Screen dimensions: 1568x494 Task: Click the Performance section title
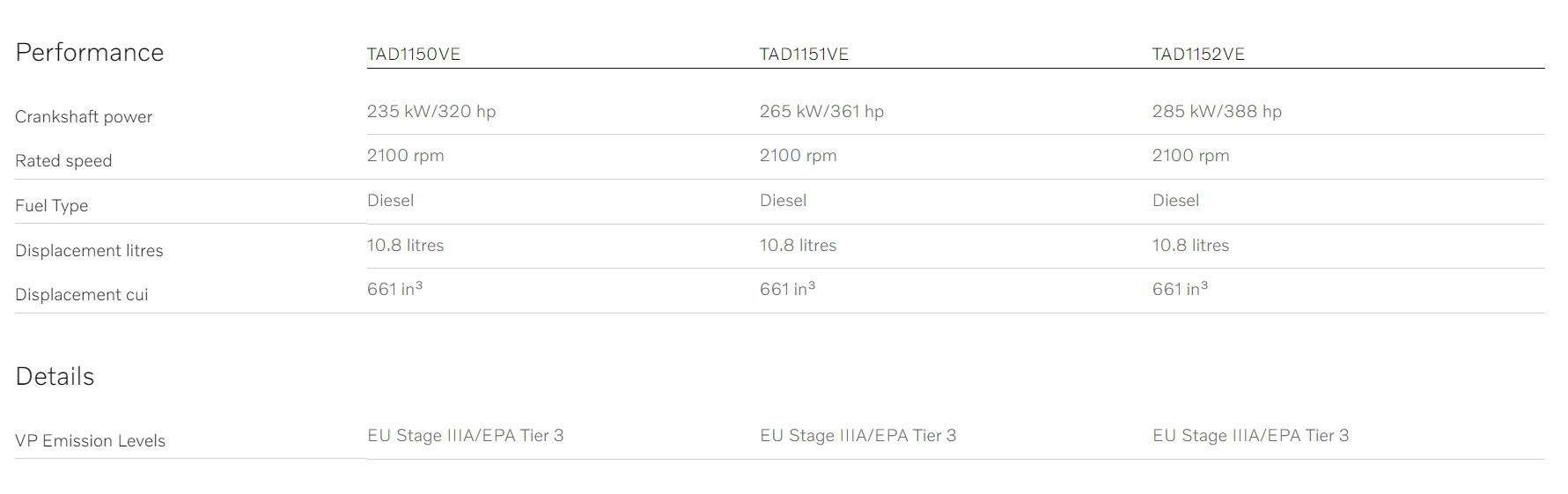click(x=90, y=53)
